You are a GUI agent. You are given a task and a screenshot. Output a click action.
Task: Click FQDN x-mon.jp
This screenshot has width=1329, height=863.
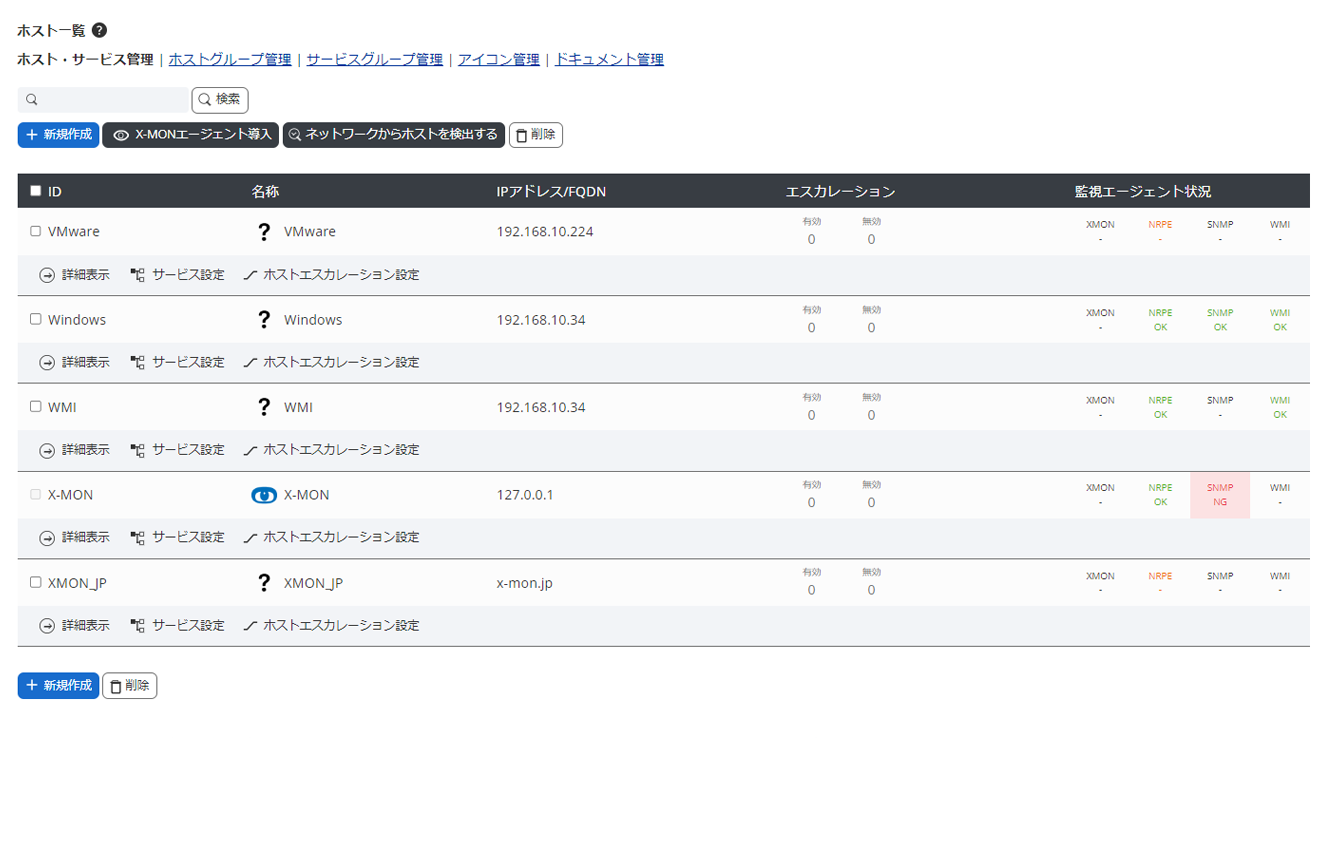click(x=524, y=583)
